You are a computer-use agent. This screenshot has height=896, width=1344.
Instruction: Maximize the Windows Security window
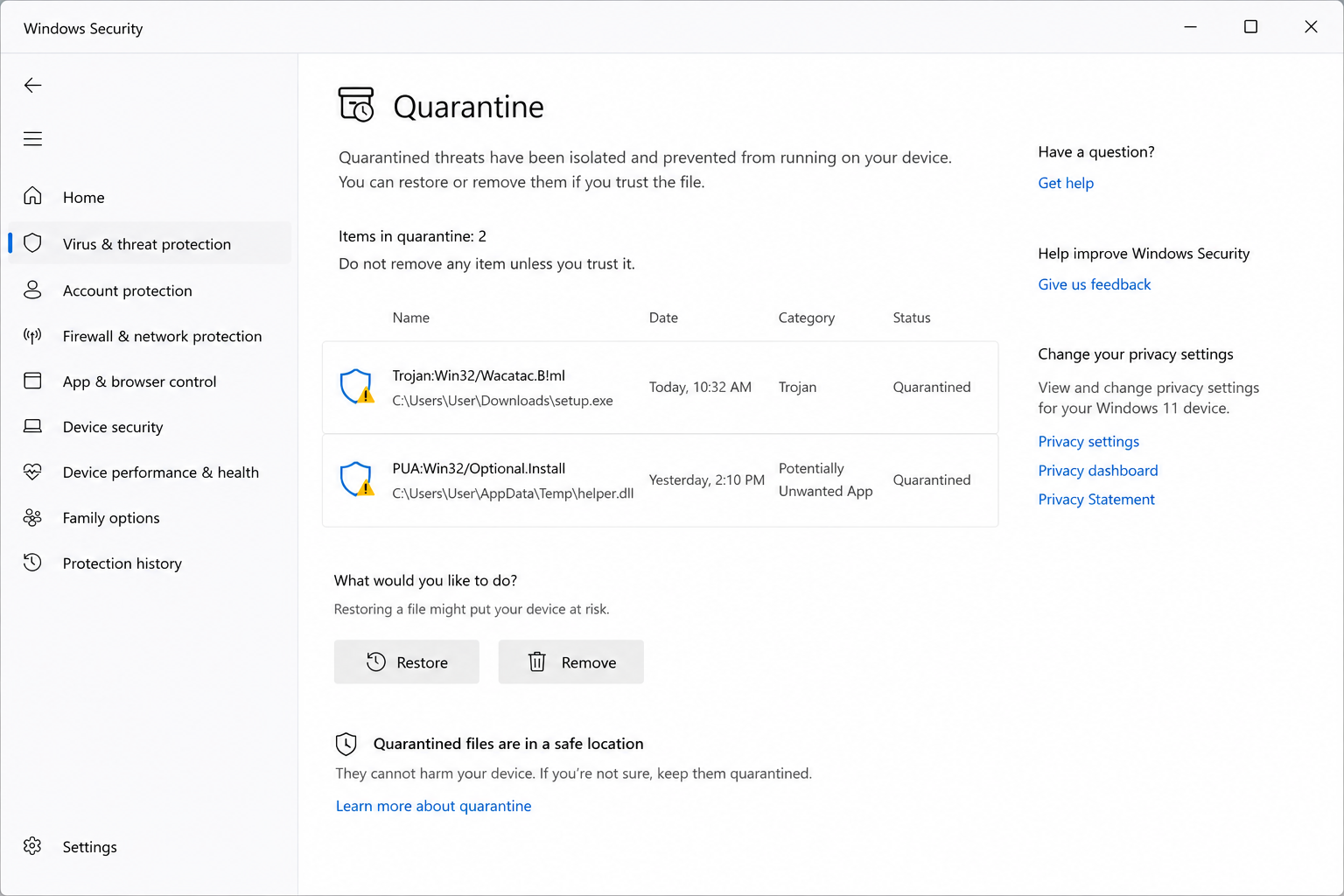point(1250,27)
